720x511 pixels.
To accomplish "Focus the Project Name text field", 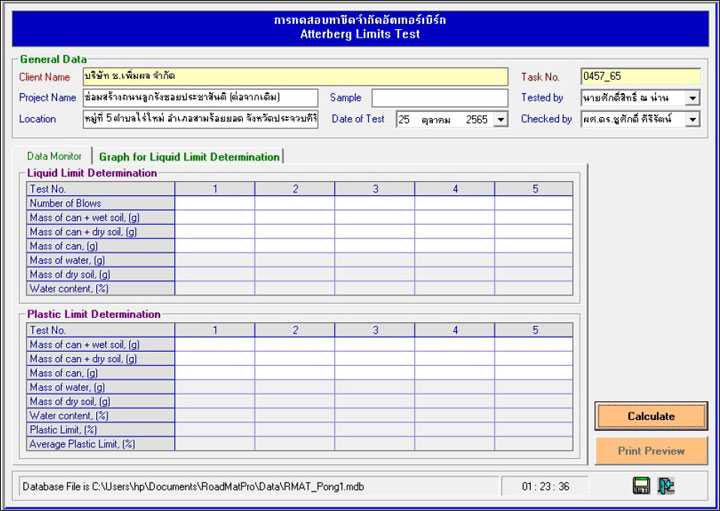I will pos(200,98).
